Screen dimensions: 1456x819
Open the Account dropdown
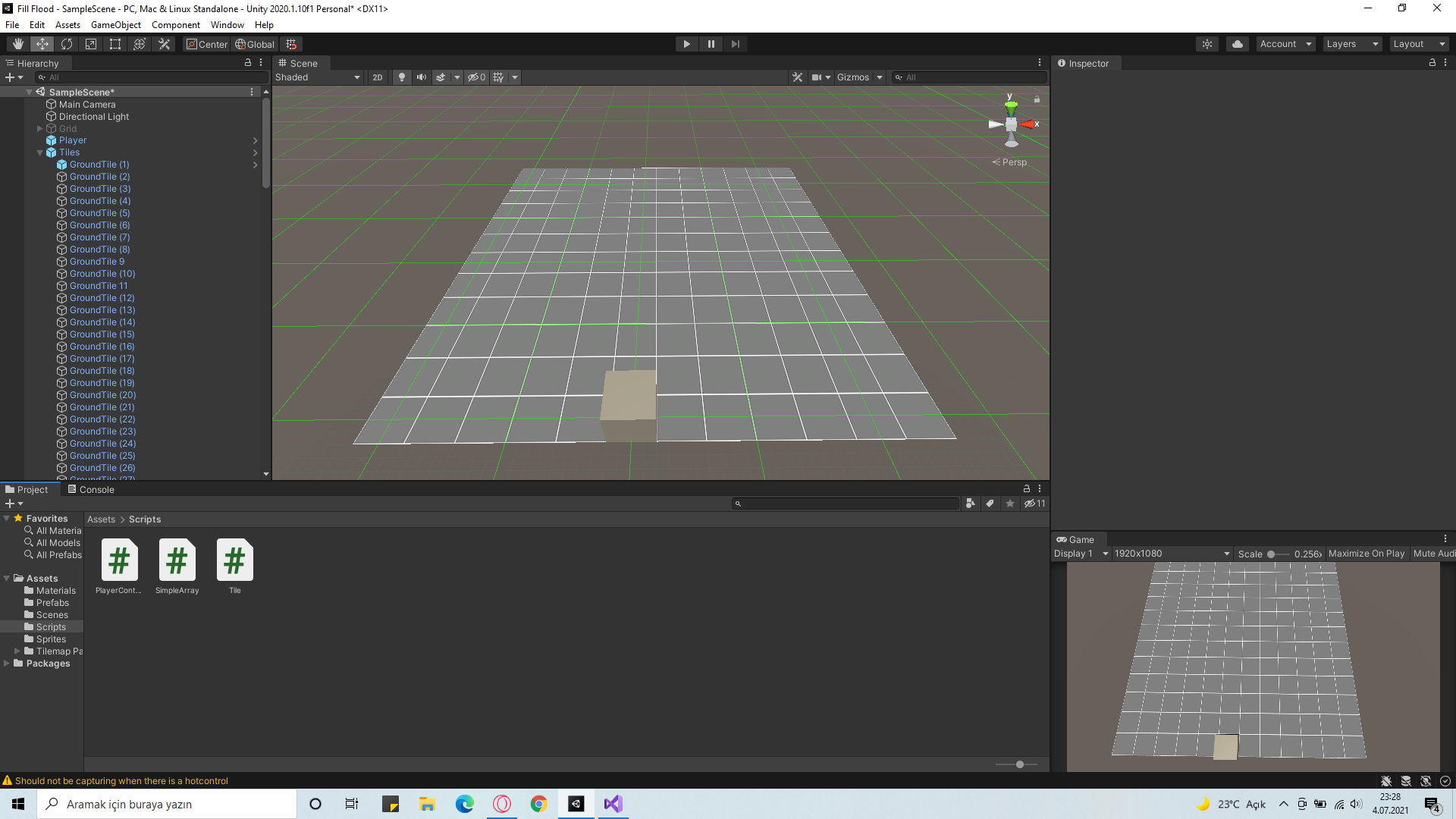pyautogui.click(x=1285, y=44)
